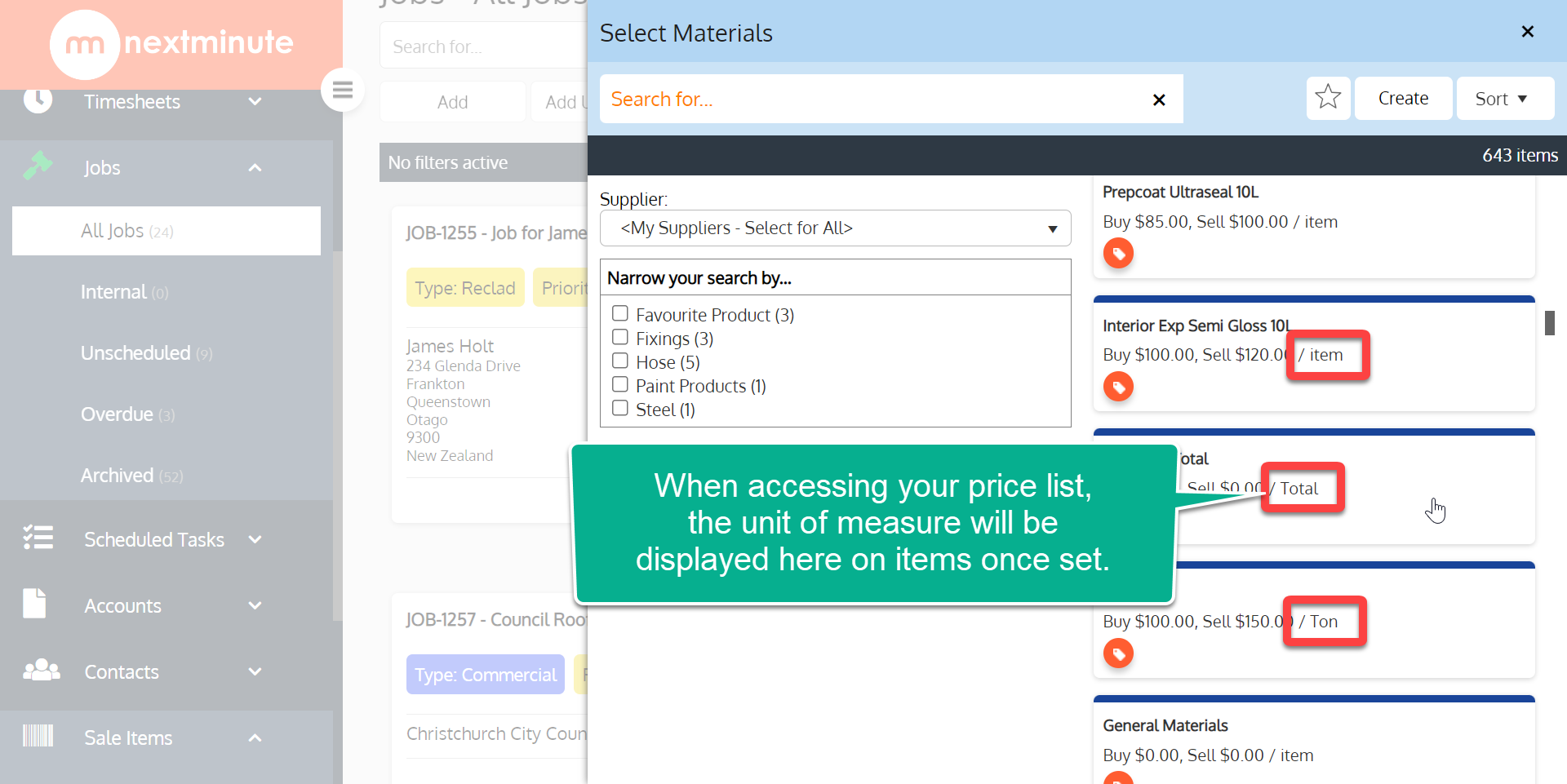Click the nextminute logo
1567x784 pixels.
(x=171, y=43)
